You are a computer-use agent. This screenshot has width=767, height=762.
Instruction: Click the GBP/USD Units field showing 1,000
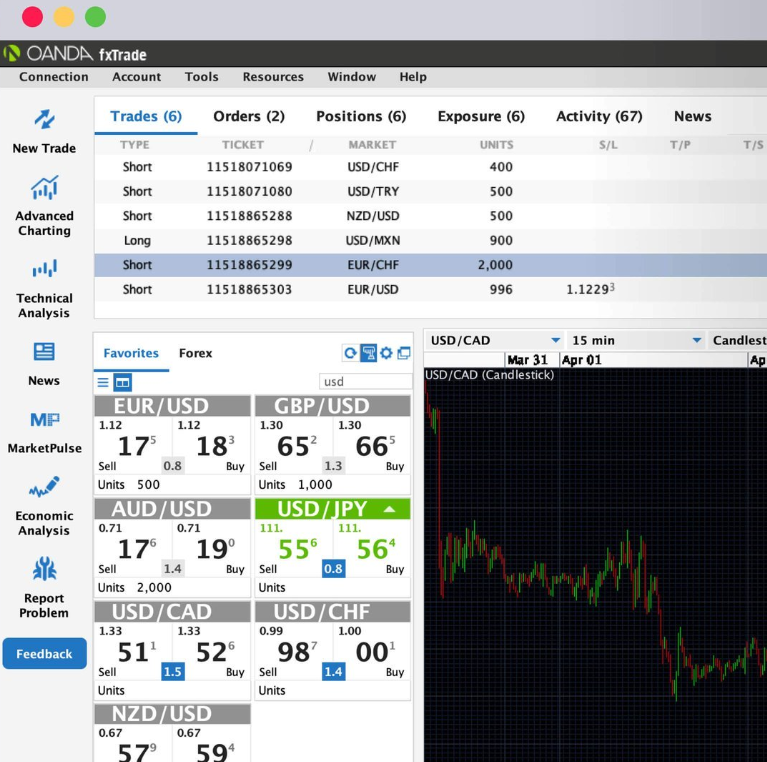pos(333,484)
